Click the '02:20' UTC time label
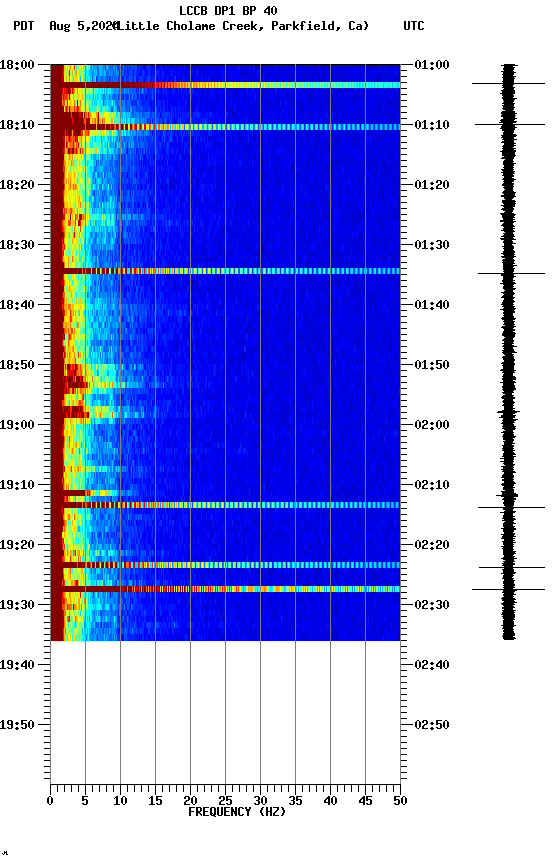Image resolution: width=552 pixels, height=864 pixels. [432, 546]
